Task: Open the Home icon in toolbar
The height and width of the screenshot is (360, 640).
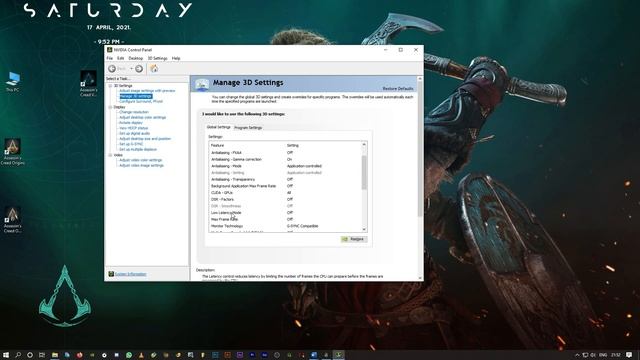Action: pos(154,69)
